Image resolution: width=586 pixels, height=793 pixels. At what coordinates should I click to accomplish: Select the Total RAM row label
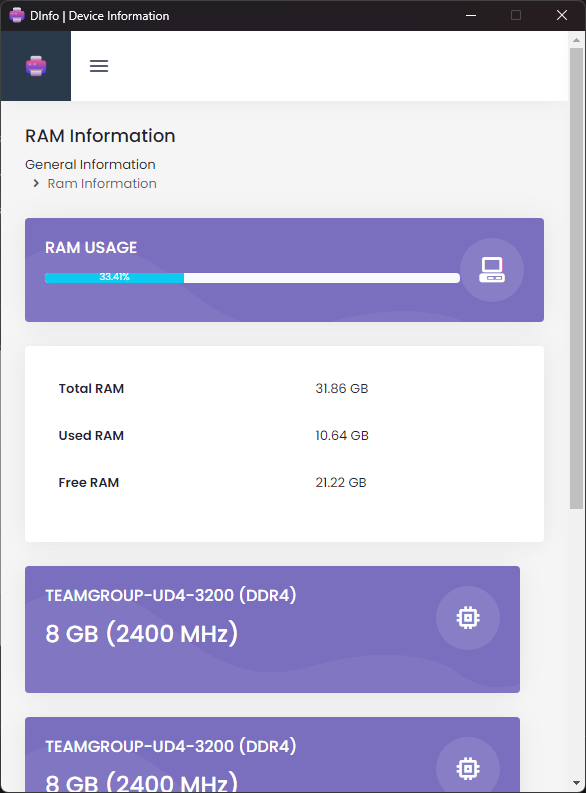click(91, 388)
